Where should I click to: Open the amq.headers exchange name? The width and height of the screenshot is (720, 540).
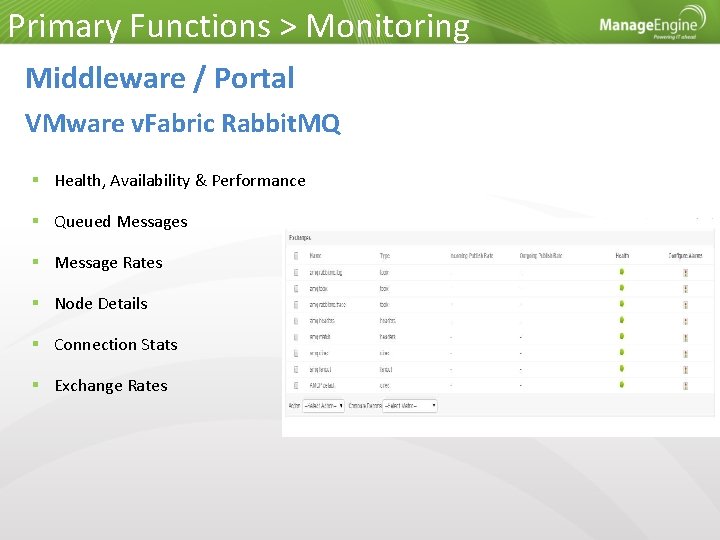[x=322, y=321]
